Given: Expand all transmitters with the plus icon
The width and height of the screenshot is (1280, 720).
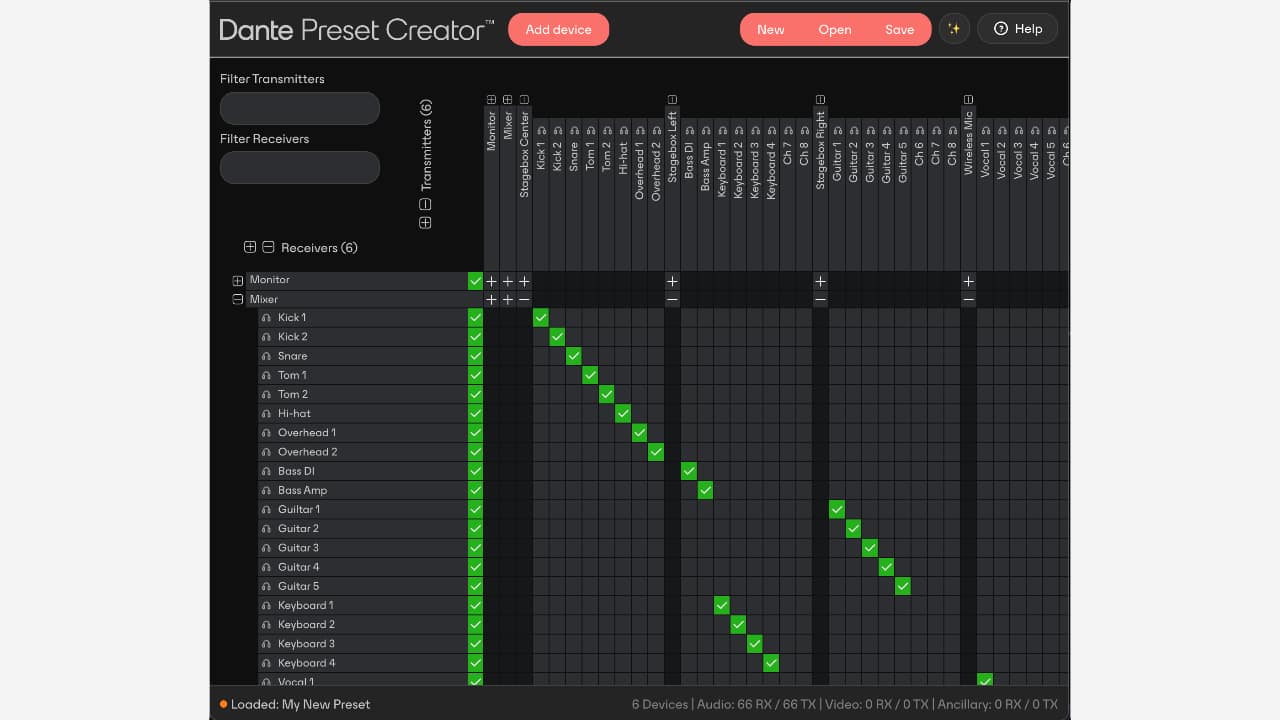Looking at the screenshot, I should coord(425,223).
